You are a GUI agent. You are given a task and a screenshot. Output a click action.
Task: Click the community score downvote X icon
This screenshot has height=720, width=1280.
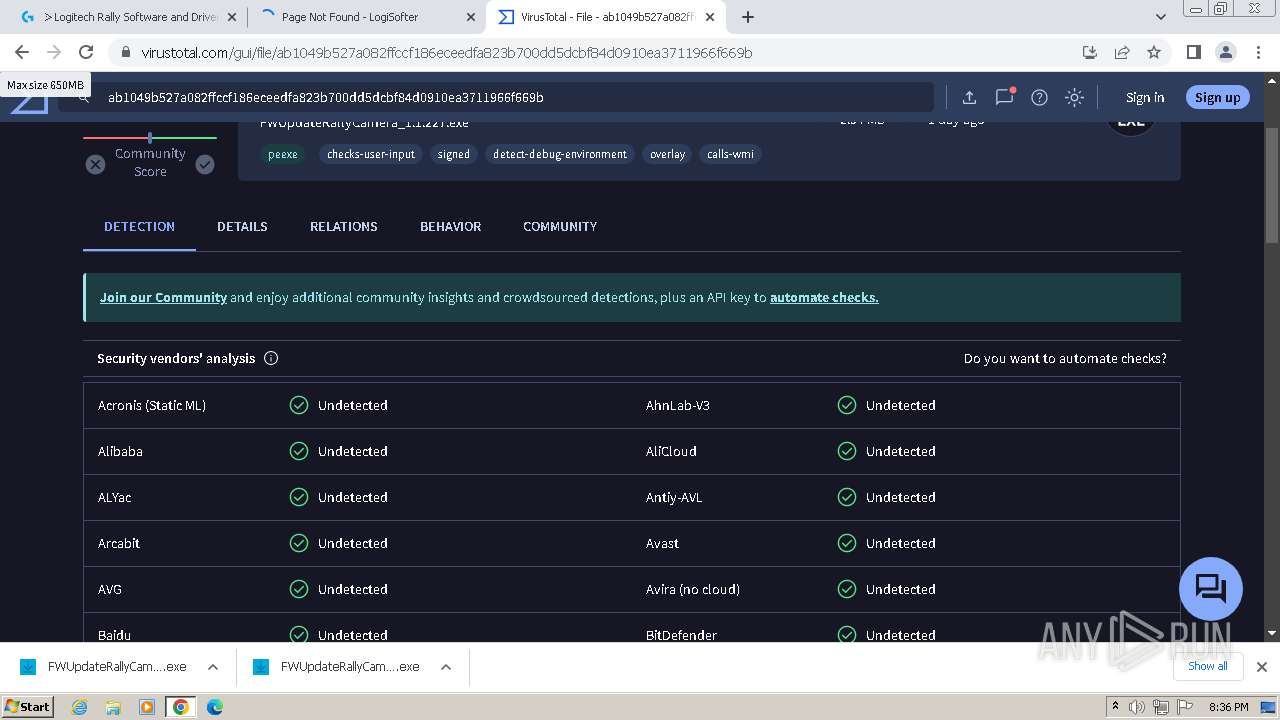(x=95, y=164)
